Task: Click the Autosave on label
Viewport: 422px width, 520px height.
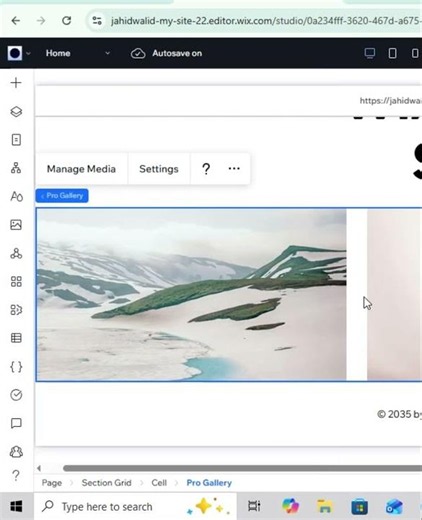Action: click(177, 53)
